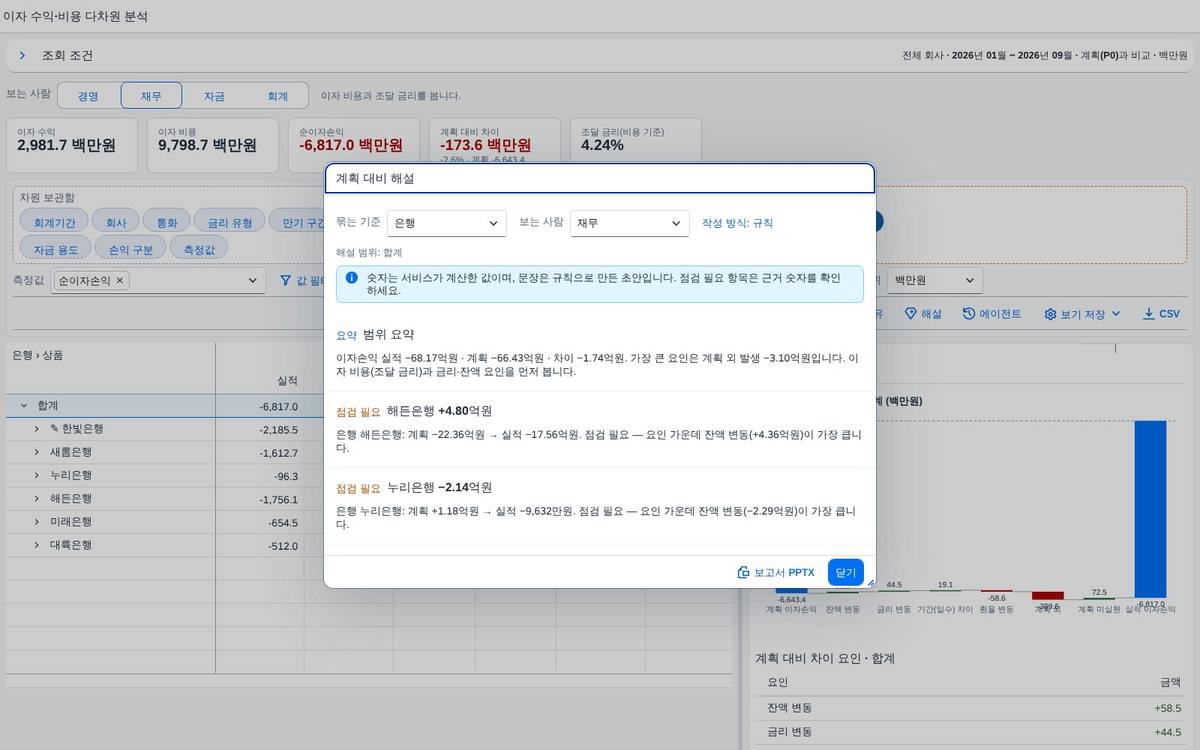1200x750 pixels.
Task: Click the 해든은행 +4.80억원 commentary heading
Action: point(439,411)
